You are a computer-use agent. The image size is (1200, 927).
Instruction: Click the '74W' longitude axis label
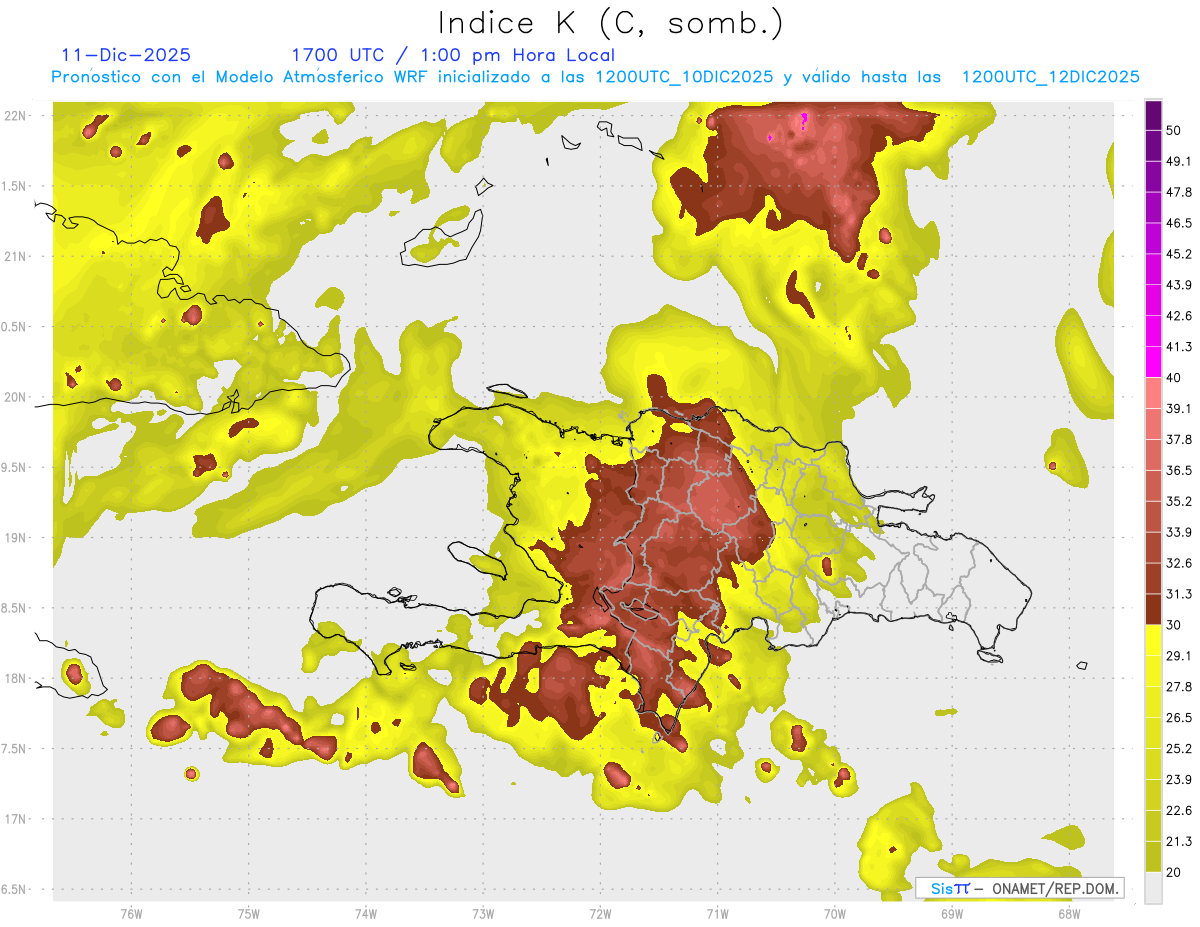pos(366,914)
